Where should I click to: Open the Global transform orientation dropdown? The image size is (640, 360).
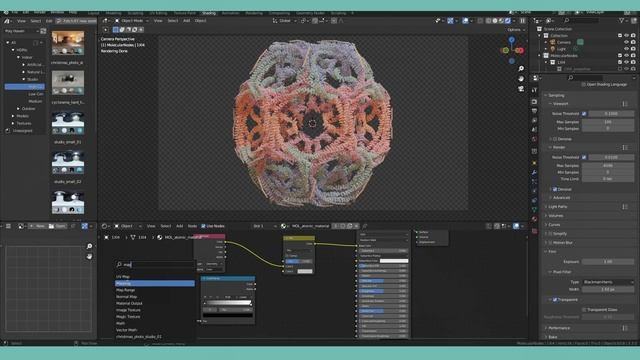[284, 20]
